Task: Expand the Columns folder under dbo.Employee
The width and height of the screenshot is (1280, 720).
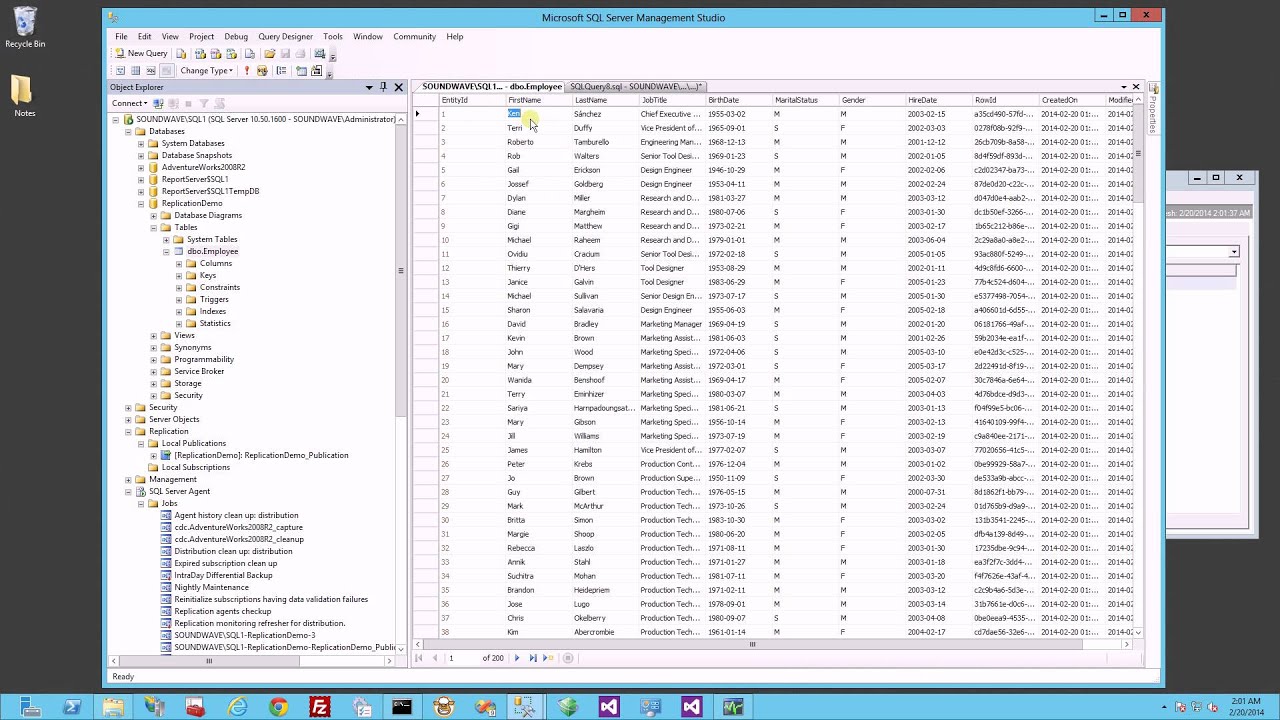Action: click(x=179, y=264)
